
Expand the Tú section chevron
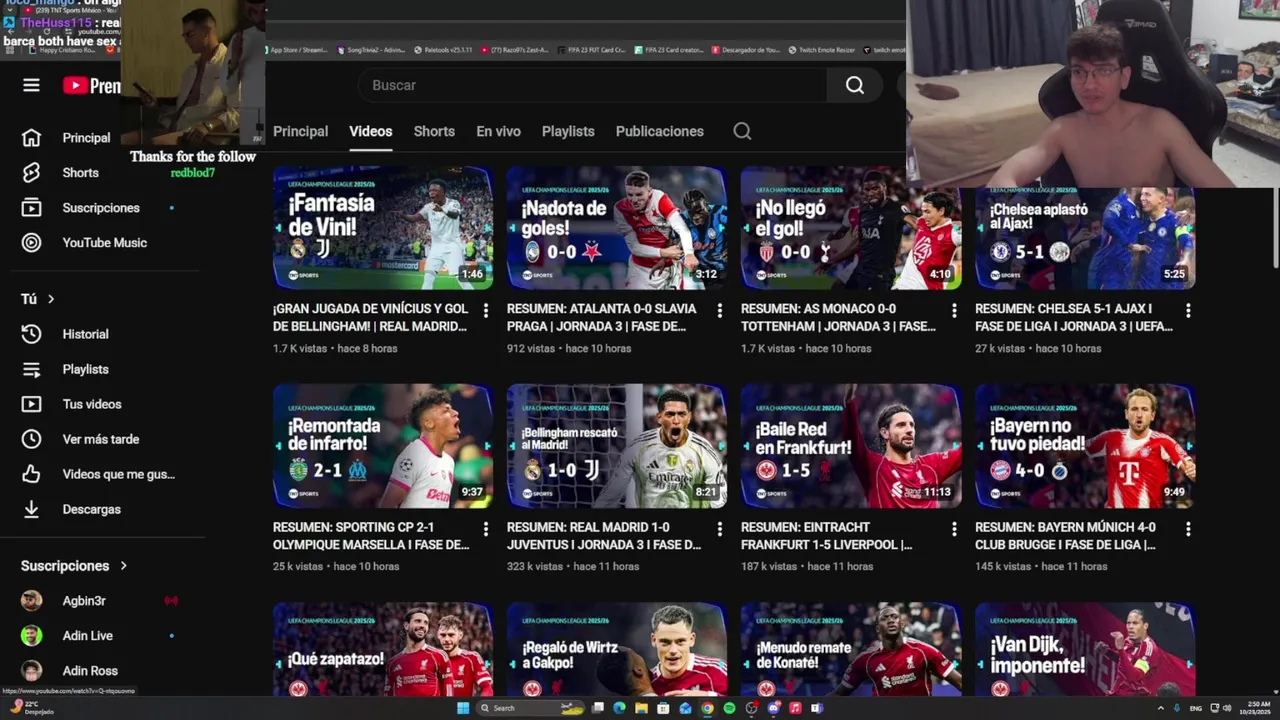[51, 299]
